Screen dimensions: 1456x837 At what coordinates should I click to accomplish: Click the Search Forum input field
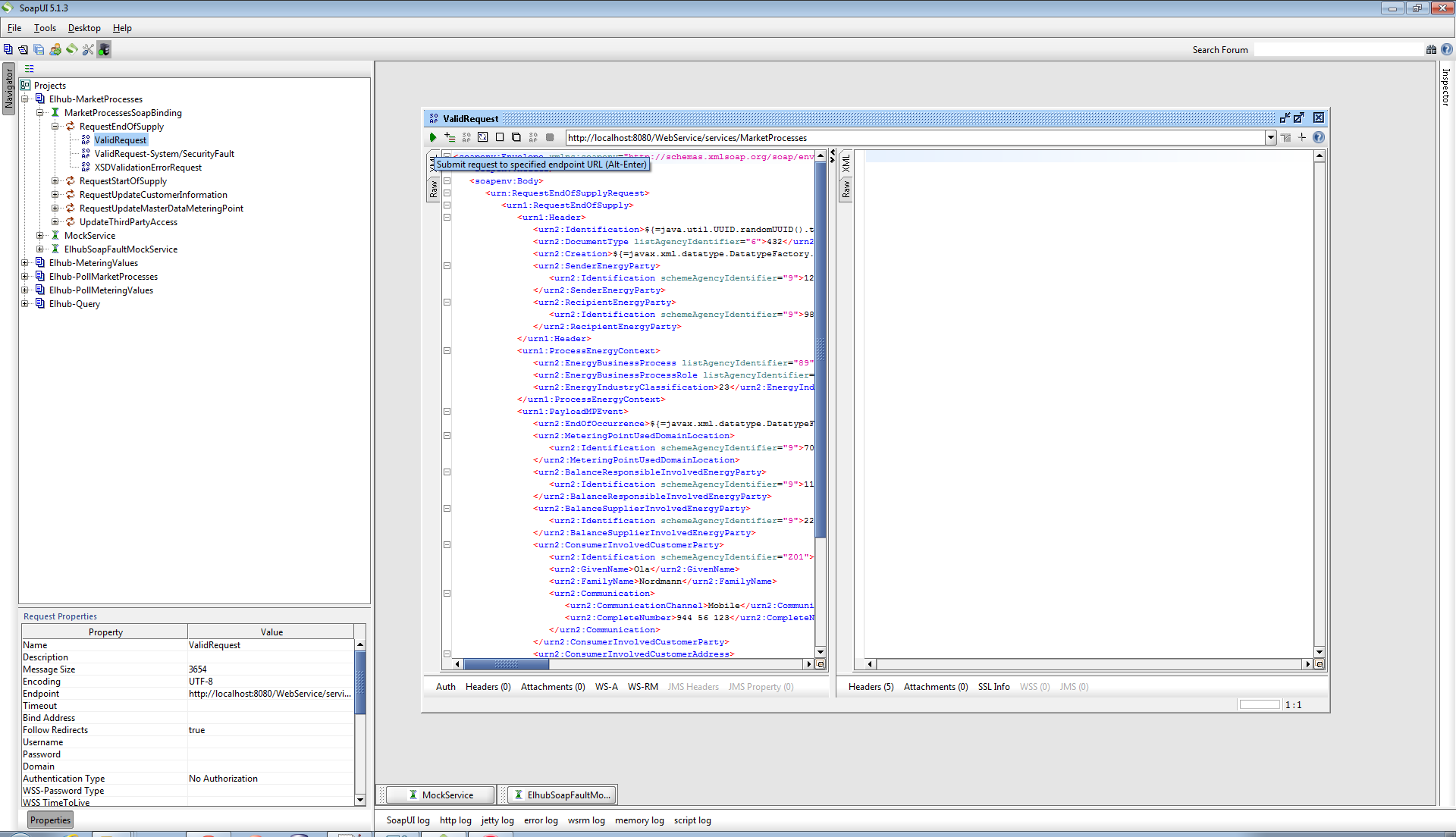coord(1338,50)
